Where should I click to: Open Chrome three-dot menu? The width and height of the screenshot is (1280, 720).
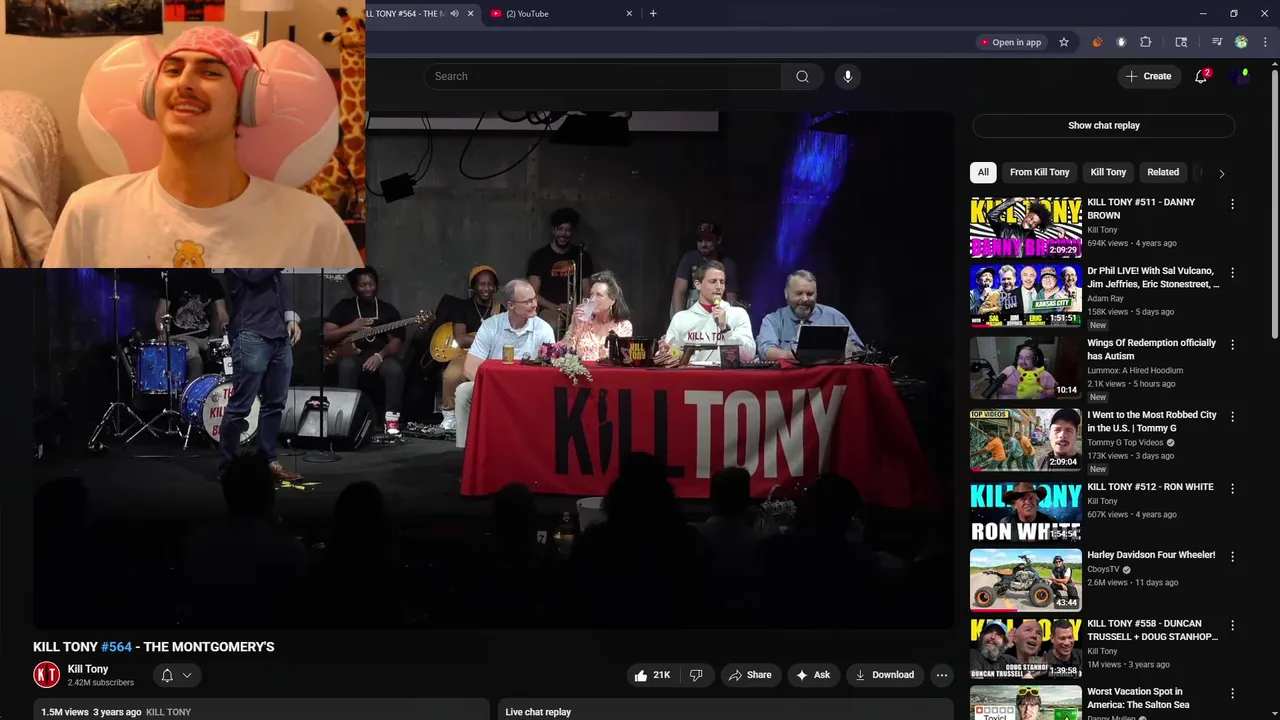1266,42
